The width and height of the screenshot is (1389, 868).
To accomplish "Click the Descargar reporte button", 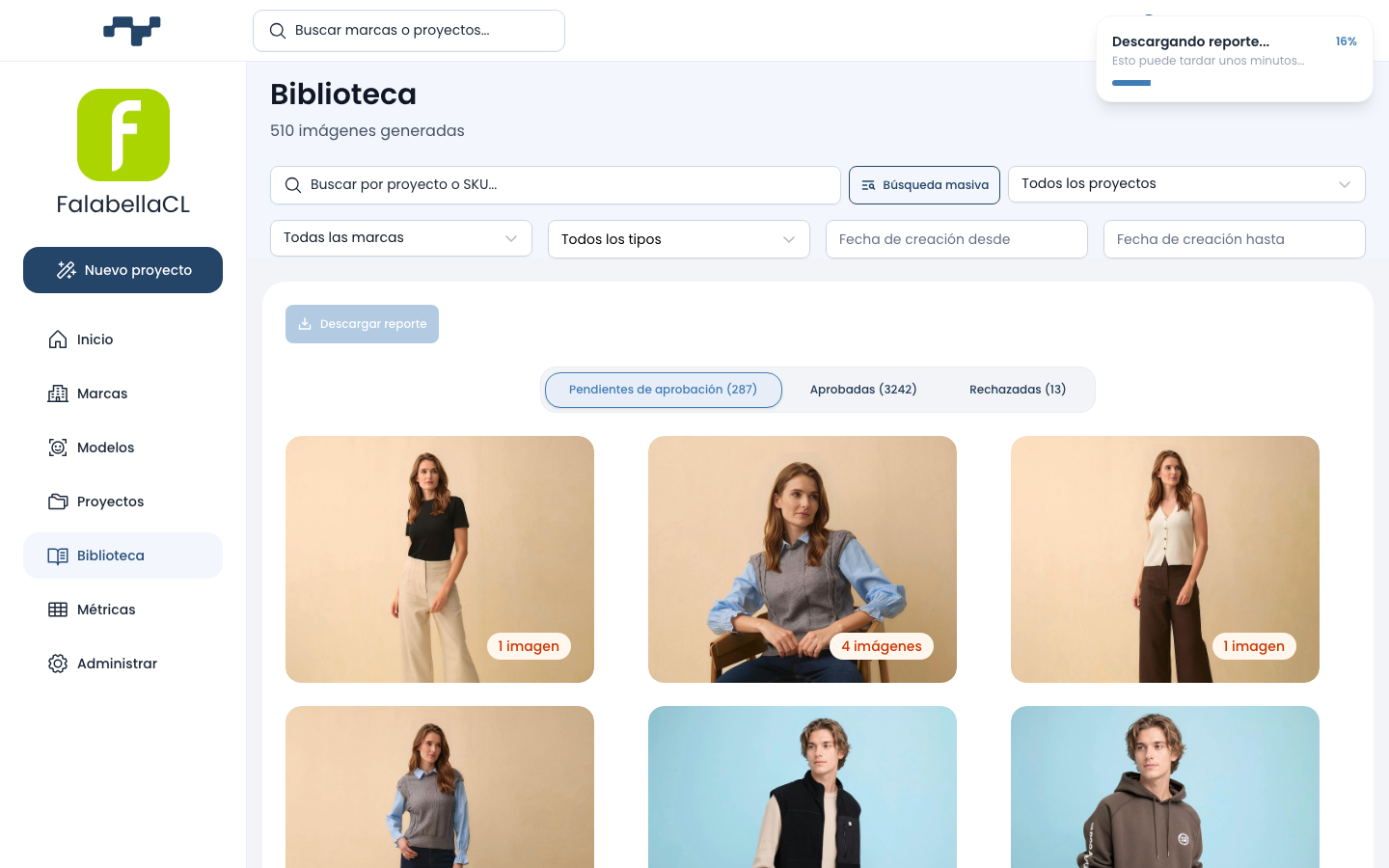I will 362,324.
